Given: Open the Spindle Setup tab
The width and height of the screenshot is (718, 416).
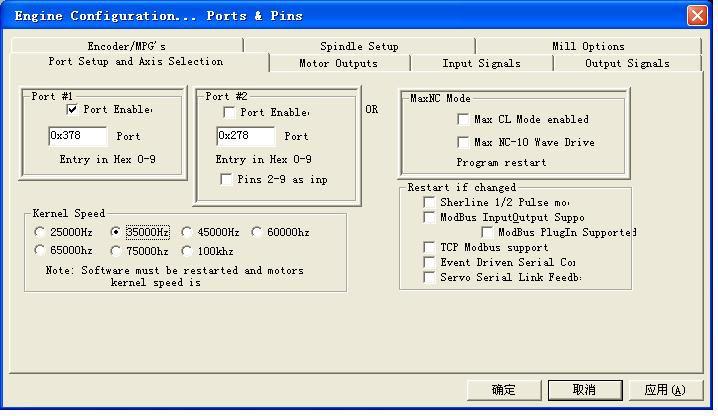Looking at the screenshot, I should [359, 46].
